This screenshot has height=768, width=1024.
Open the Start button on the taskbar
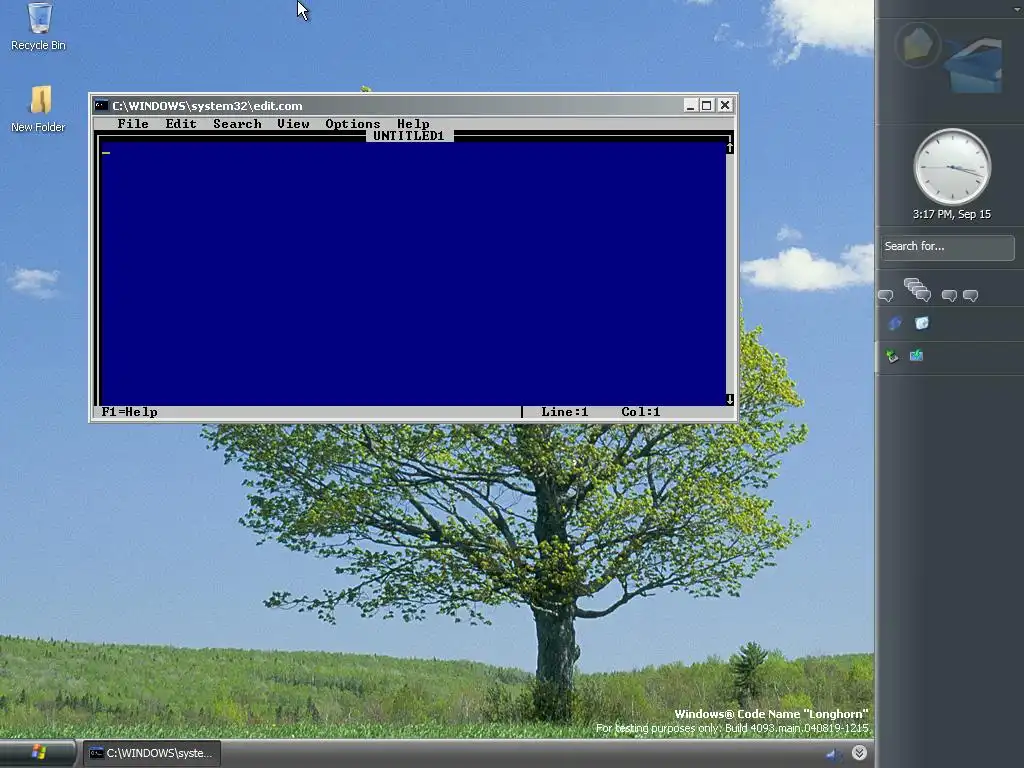(38, 753)
